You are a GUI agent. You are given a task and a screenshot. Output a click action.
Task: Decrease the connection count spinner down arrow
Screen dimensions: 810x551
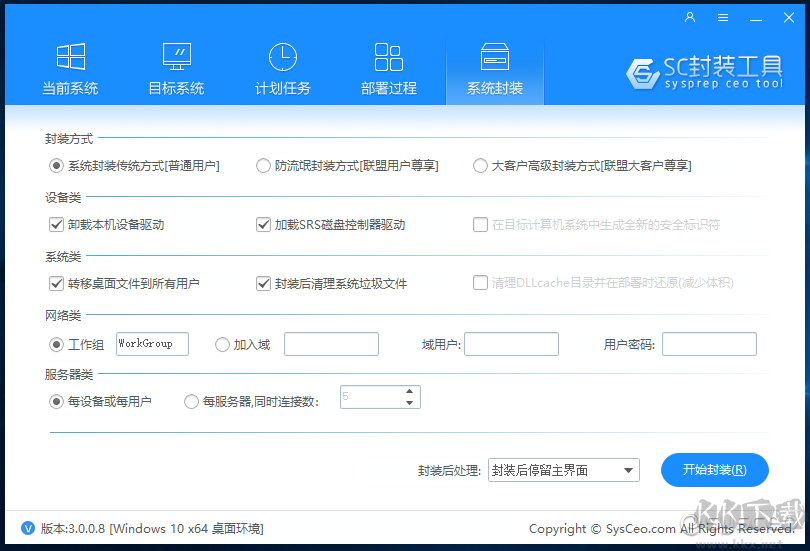coord(409,403)
